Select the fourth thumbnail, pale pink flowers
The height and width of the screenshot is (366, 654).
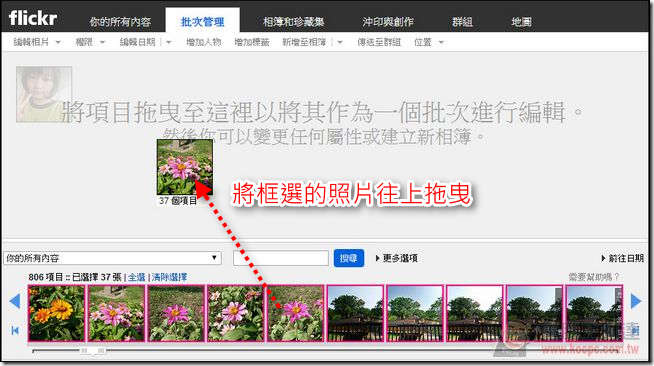(x=235, y=313)
